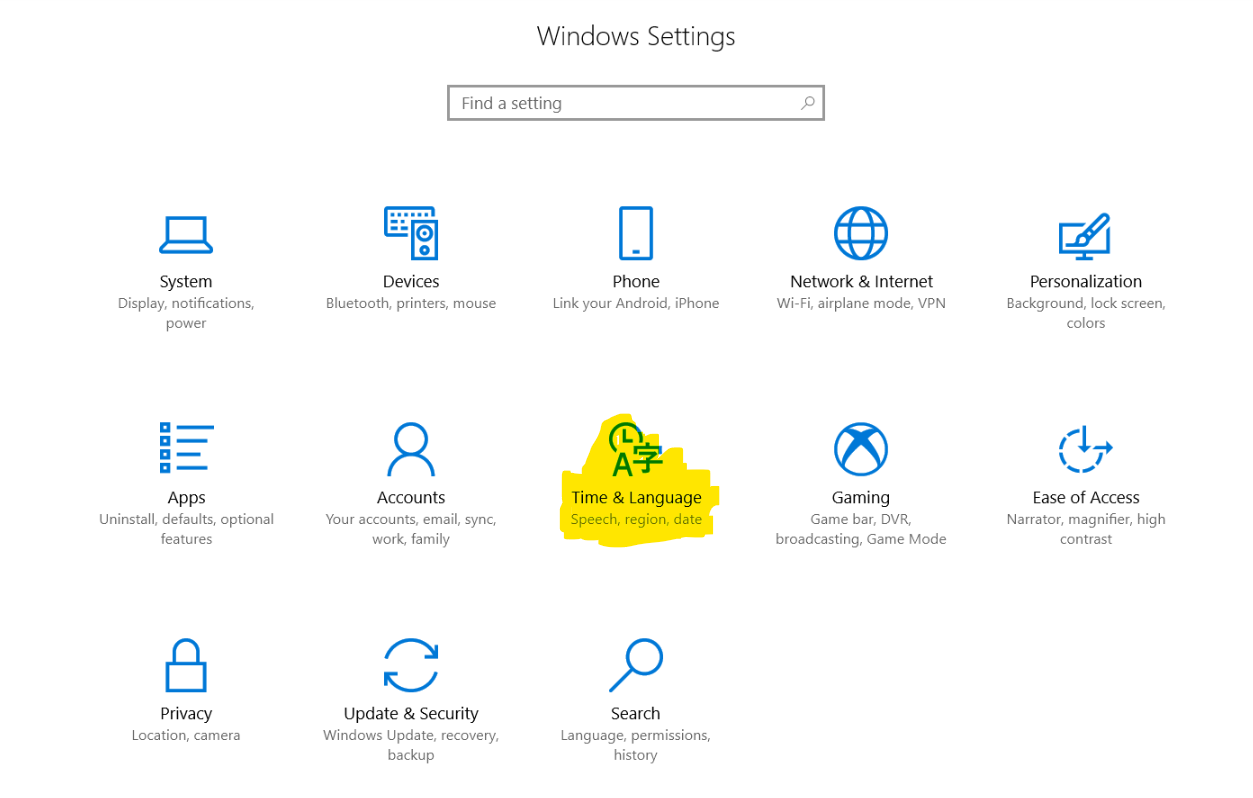The width and height of the screenshot is (1253, 798).
Task: Click the Update & Security label
Action: coord(411,714)
